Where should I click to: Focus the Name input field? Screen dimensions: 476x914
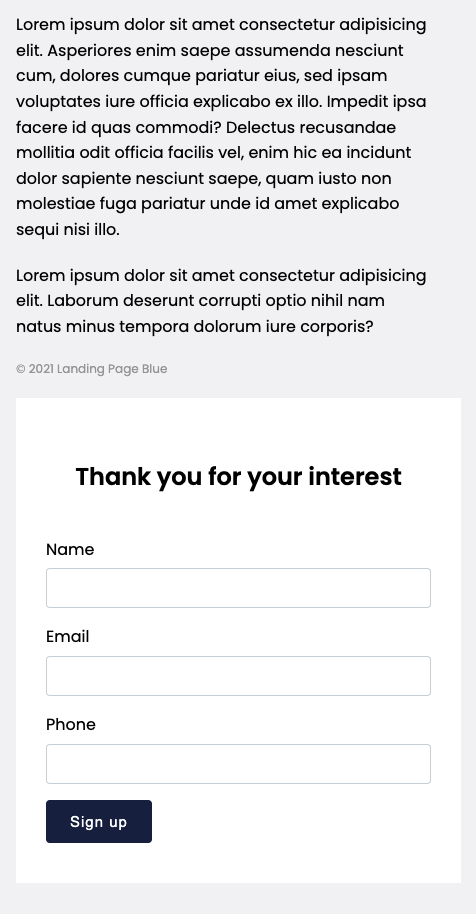(x=238, y=588)
